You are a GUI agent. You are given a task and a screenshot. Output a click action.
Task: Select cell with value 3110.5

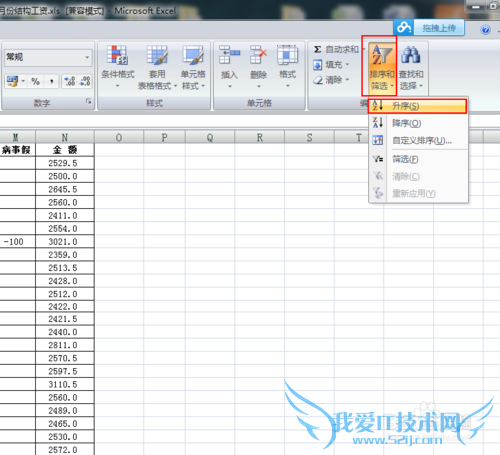pyautogui.click(x=65, y=384)
